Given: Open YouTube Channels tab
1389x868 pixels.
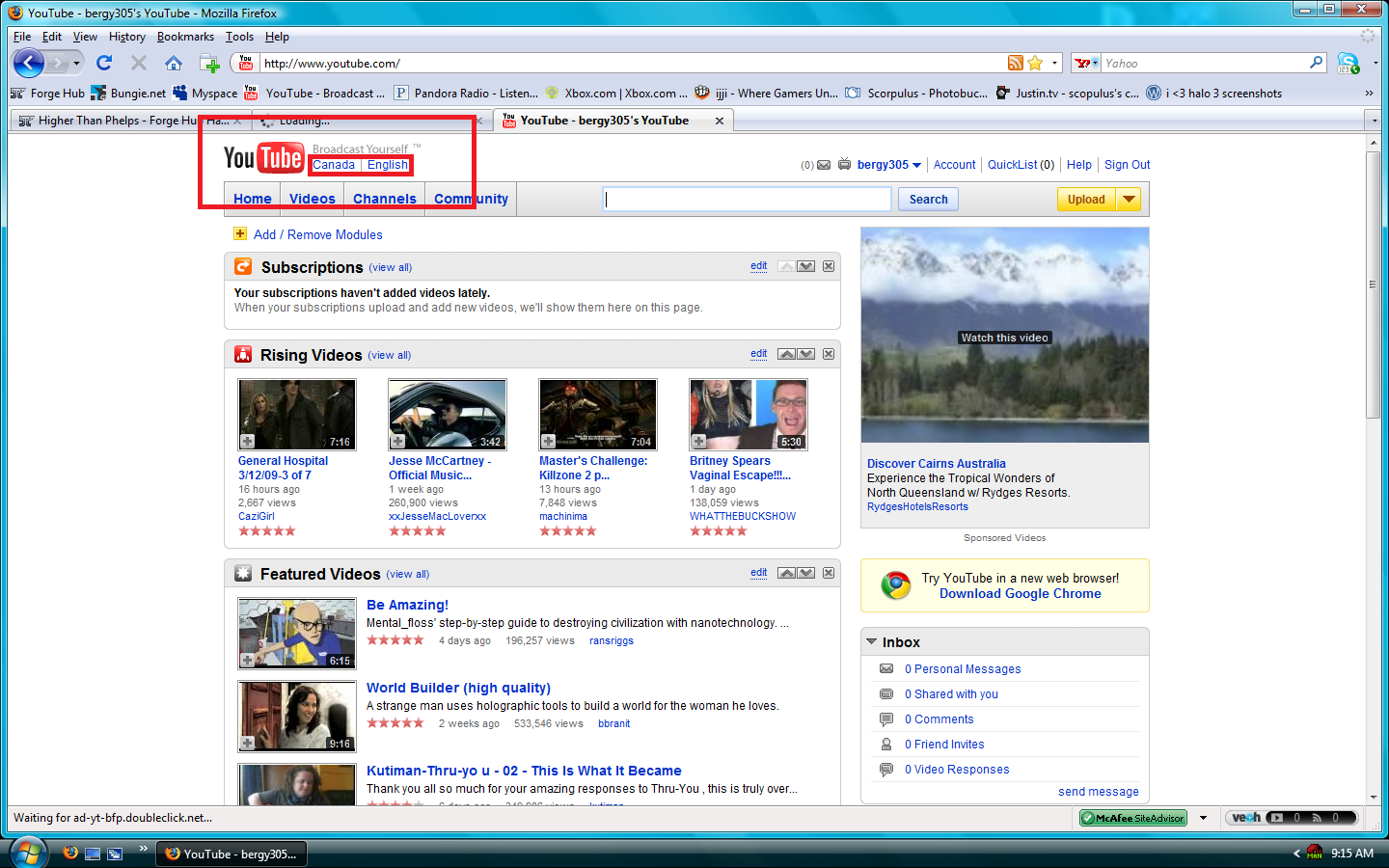Looking at the screenshot, I should tap(384, 199).
